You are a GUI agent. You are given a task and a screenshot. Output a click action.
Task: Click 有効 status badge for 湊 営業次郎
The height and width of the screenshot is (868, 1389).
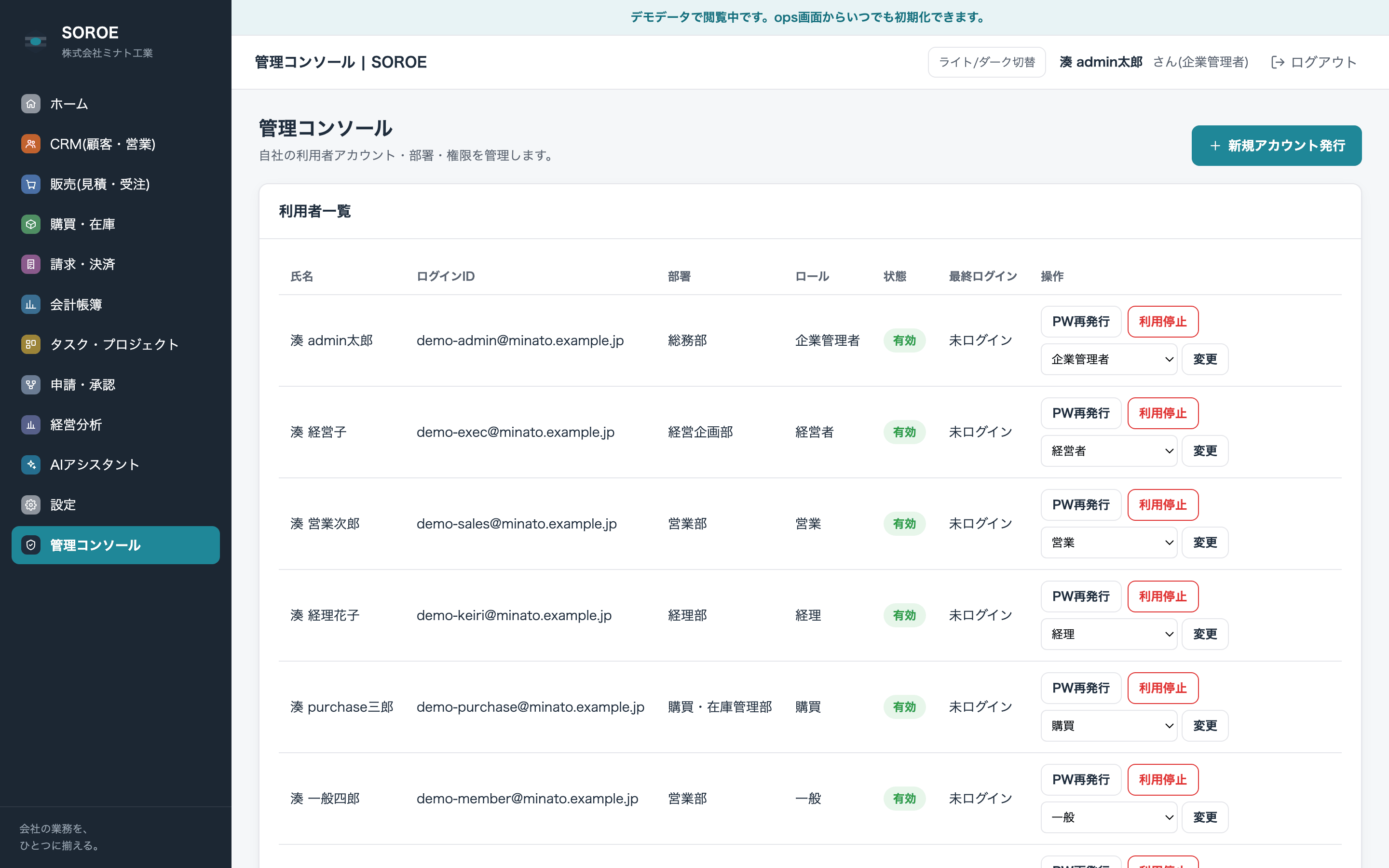[x=905, y=524]
